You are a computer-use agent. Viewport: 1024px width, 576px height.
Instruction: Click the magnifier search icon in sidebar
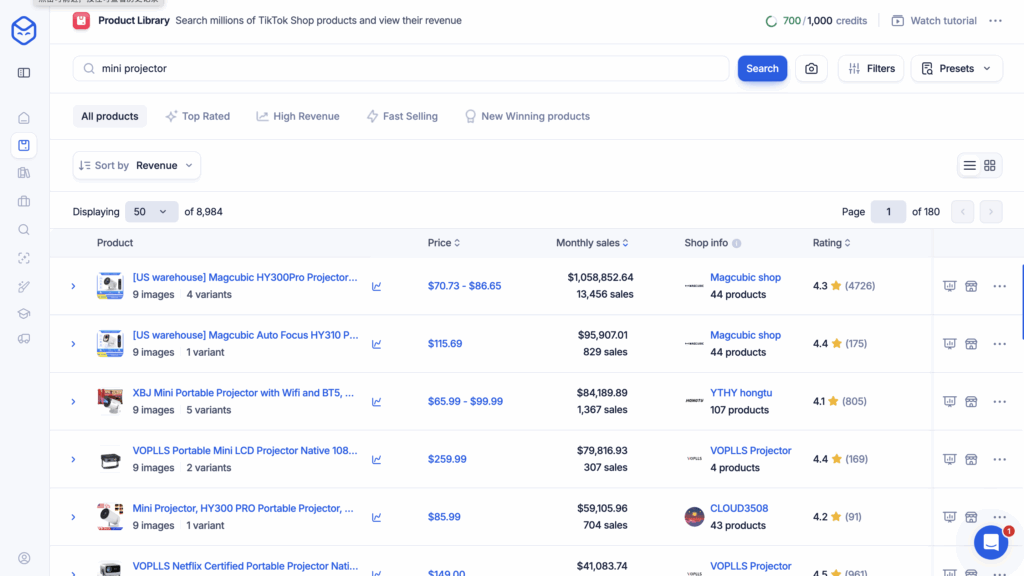(24, 230)
